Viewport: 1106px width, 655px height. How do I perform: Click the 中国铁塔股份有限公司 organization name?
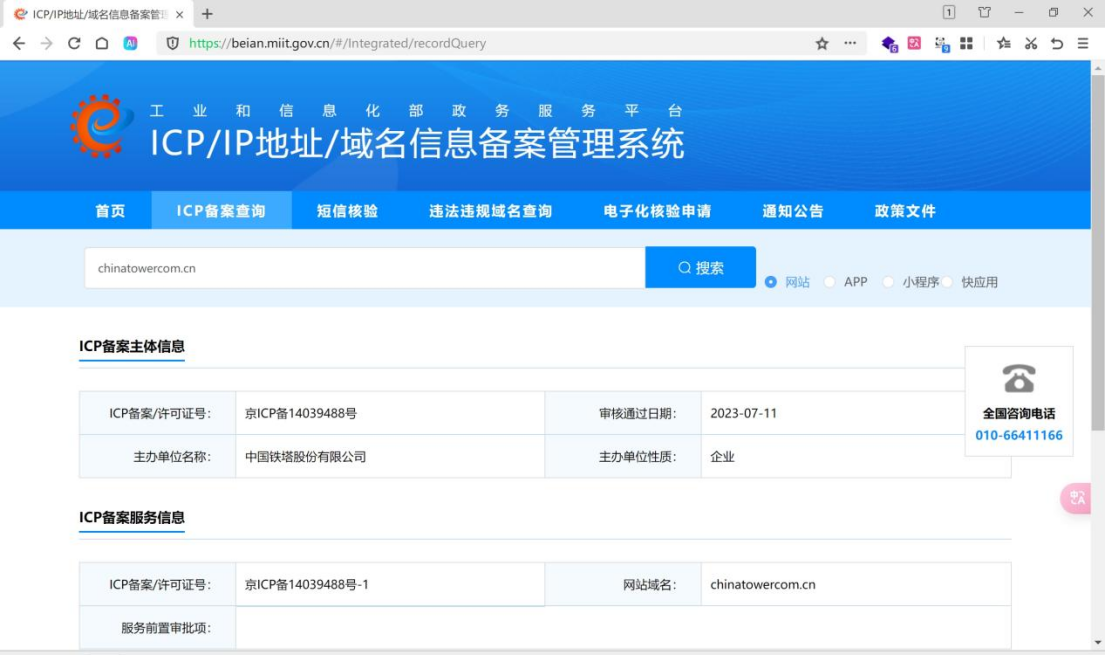click(305, 457)
